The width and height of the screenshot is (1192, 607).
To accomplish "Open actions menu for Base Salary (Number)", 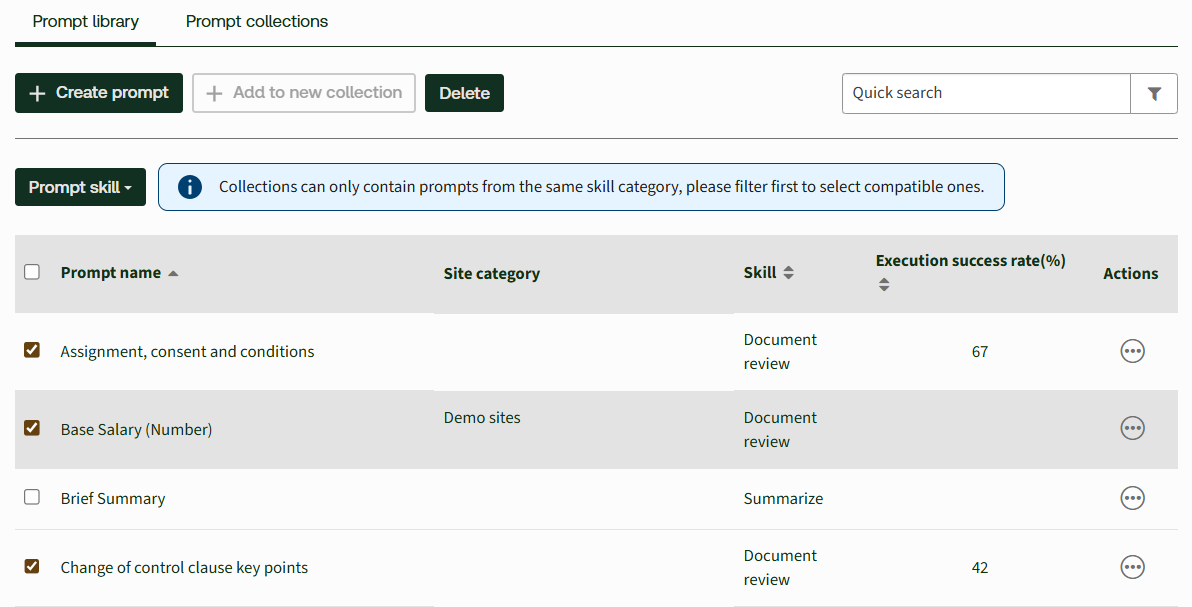I will pos(1132,429).
